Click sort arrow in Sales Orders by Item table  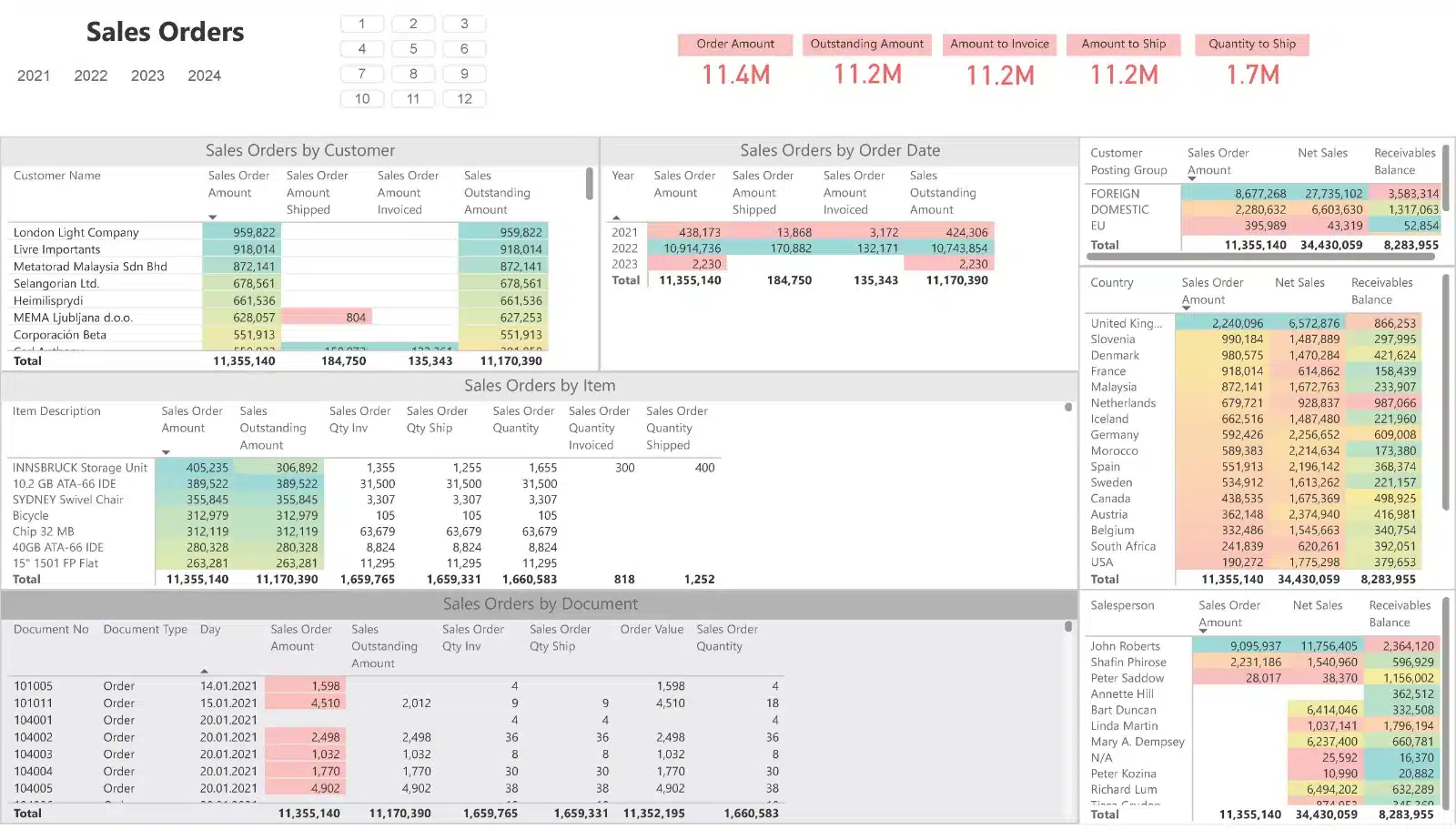(x=166, y=452)
